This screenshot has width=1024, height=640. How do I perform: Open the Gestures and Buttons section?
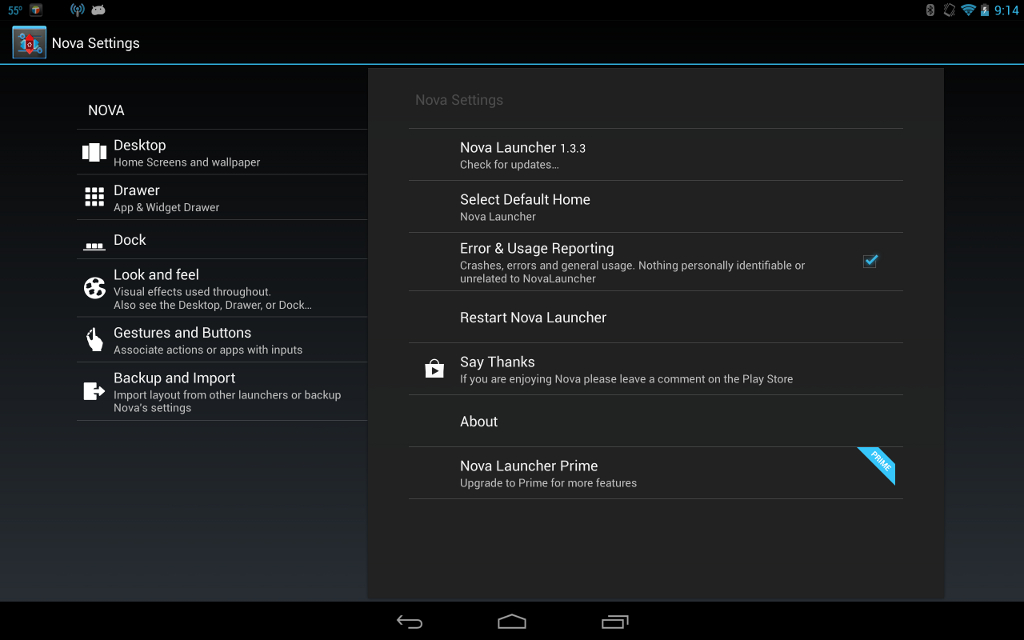coord(222,340)
